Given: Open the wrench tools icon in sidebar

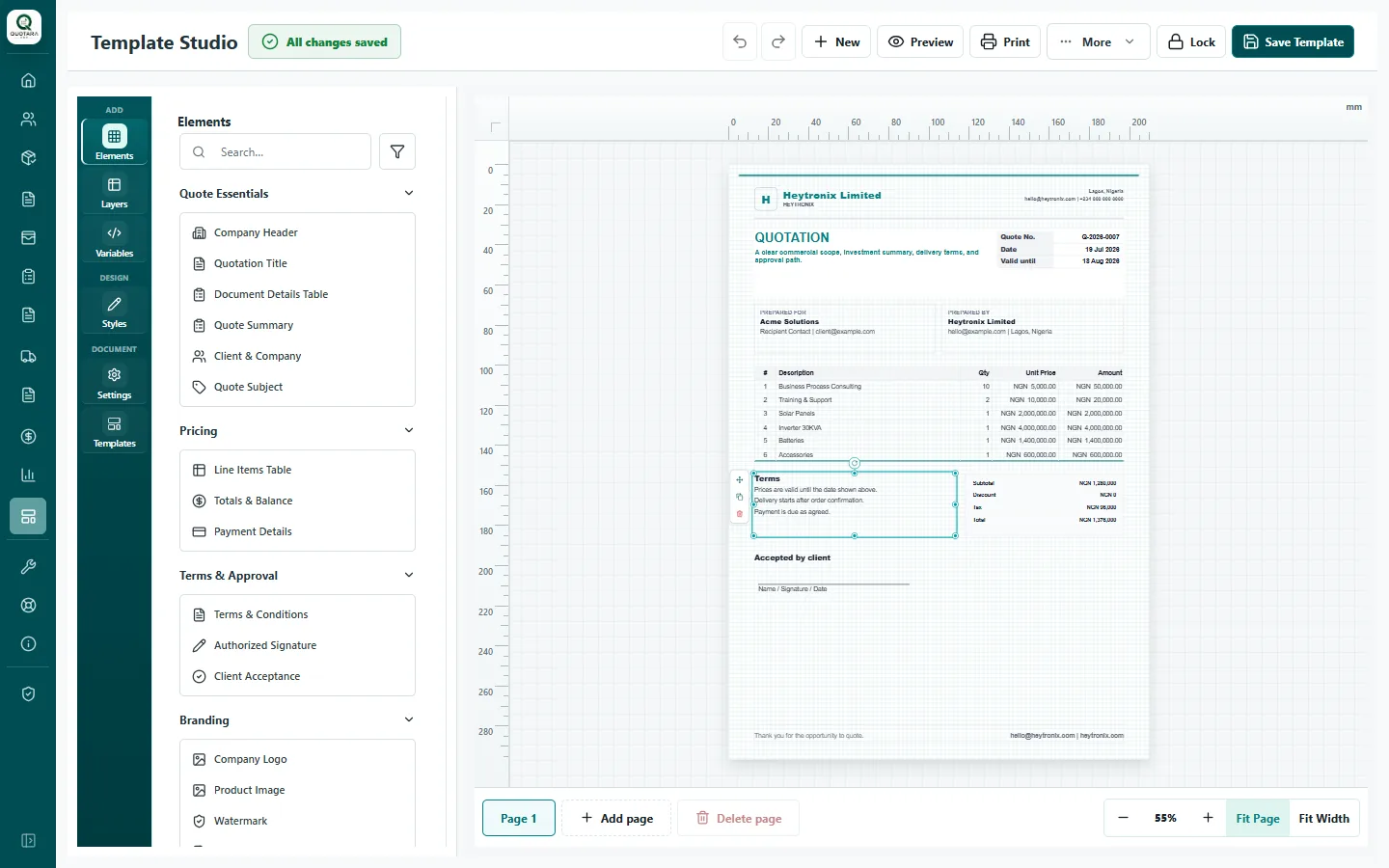Looking at the screenshot, I should (28, 566).
